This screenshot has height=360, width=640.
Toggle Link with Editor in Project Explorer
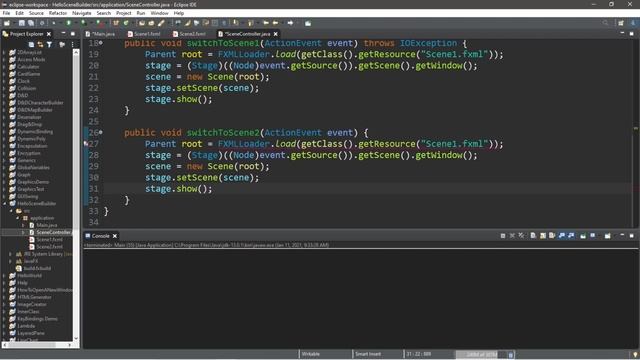point(40,44)
